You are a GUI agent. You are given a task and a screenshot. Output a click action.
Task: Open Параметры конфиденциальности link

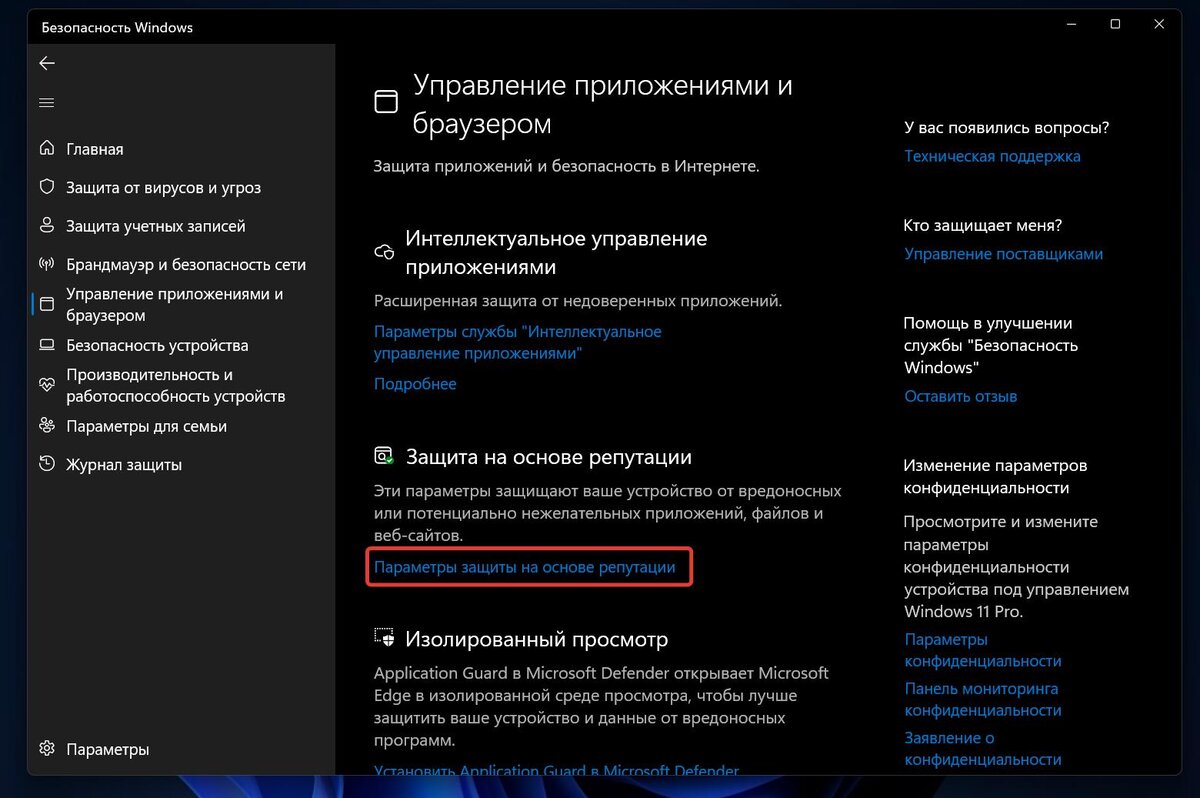pyautogui.click(x=982, y=650)
